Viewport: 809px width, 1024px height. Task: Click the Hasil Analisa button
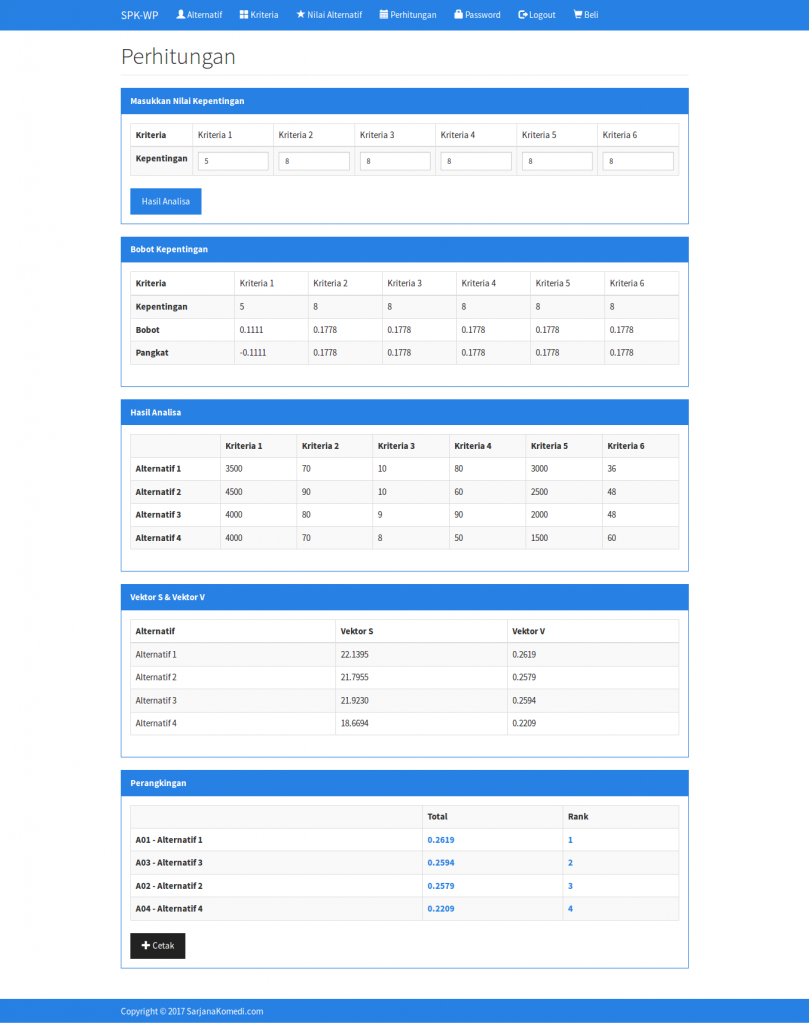[166, 201]
